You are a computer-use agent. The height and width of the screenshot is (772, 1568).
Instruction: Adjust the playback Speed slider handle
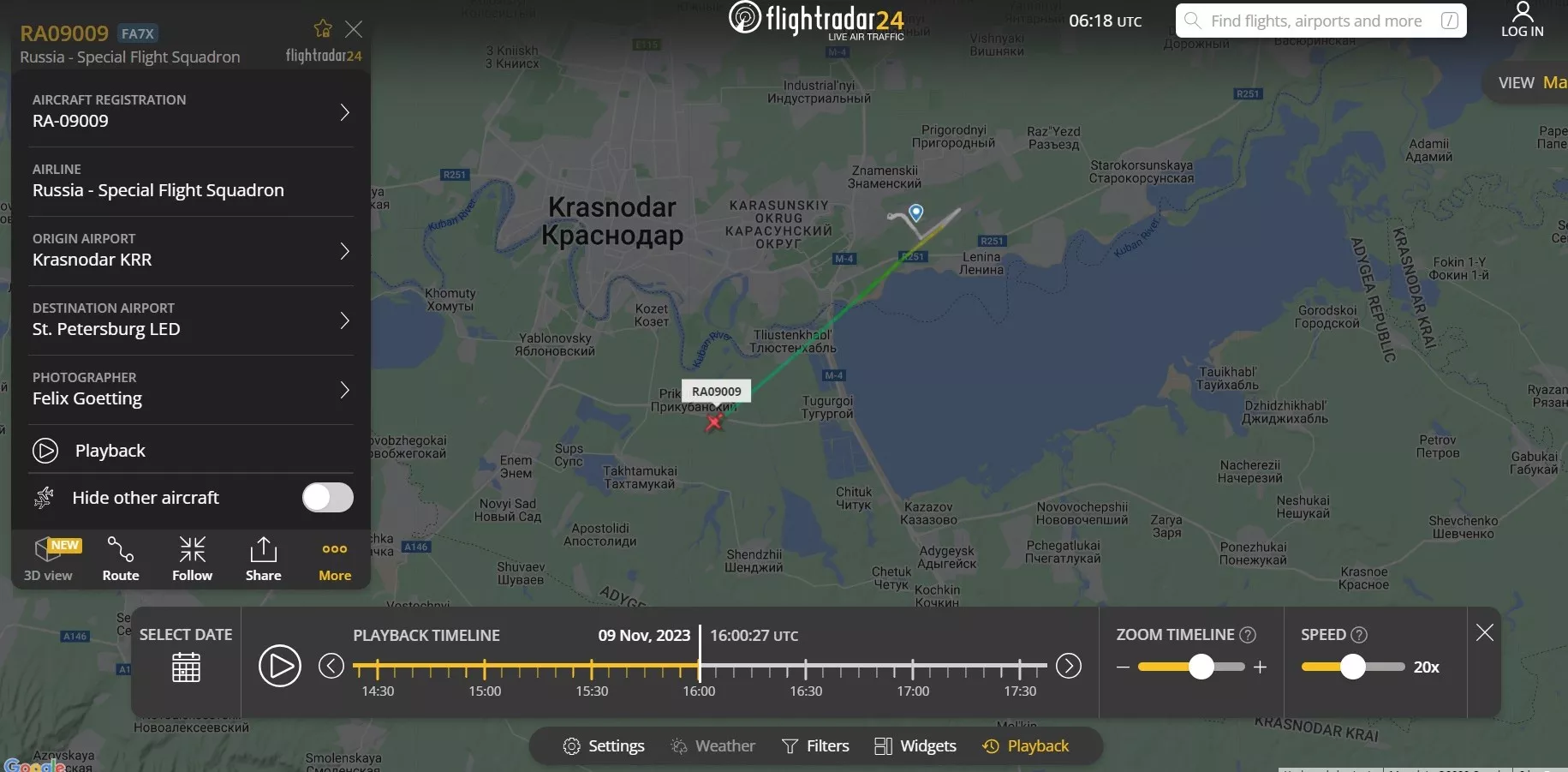pos(1352,667)
